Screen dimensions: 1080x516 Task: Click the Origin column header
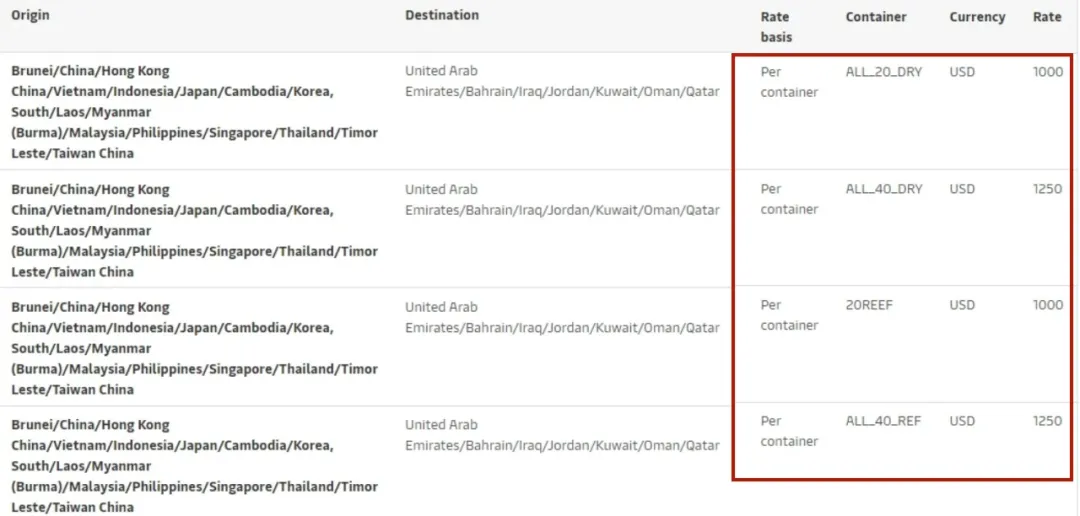tap(30, 15)
